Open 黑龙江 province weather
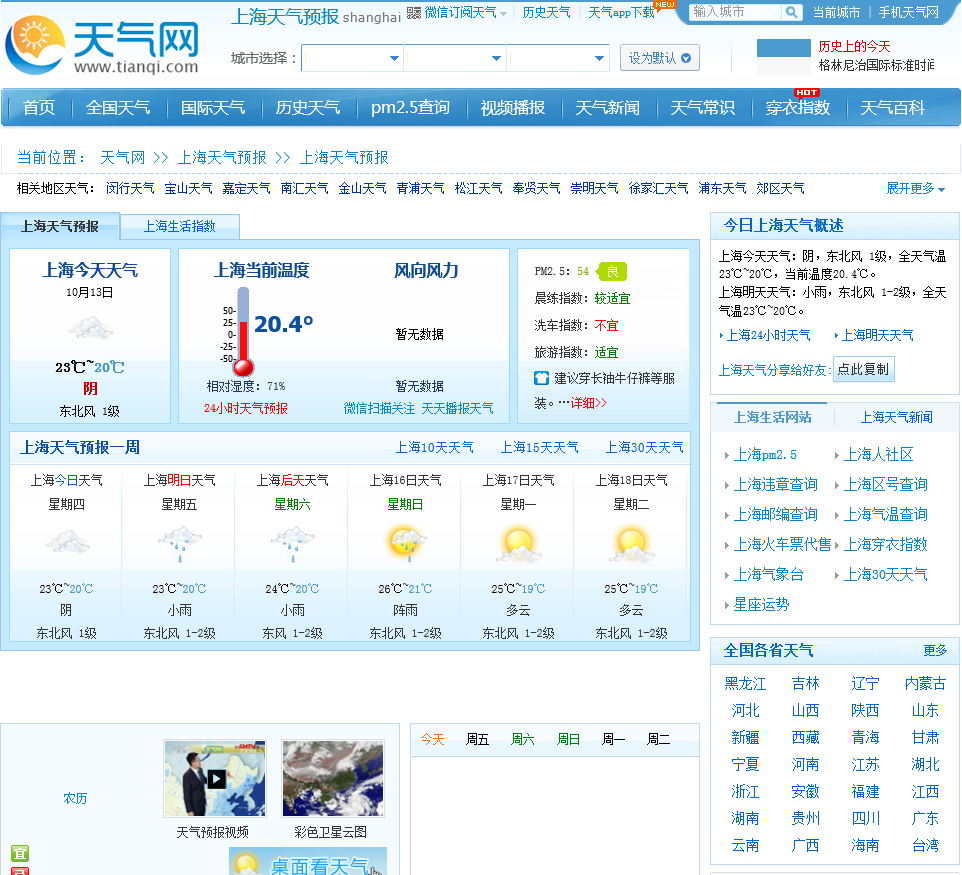 click(745, 684)
